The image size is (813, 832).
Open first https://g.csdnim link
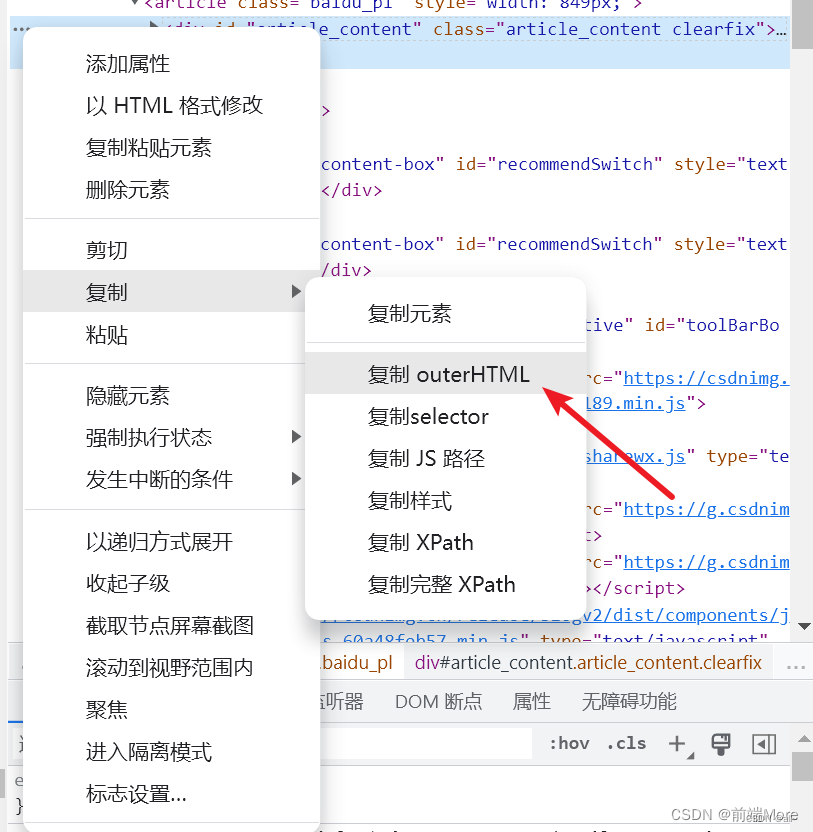706,509
